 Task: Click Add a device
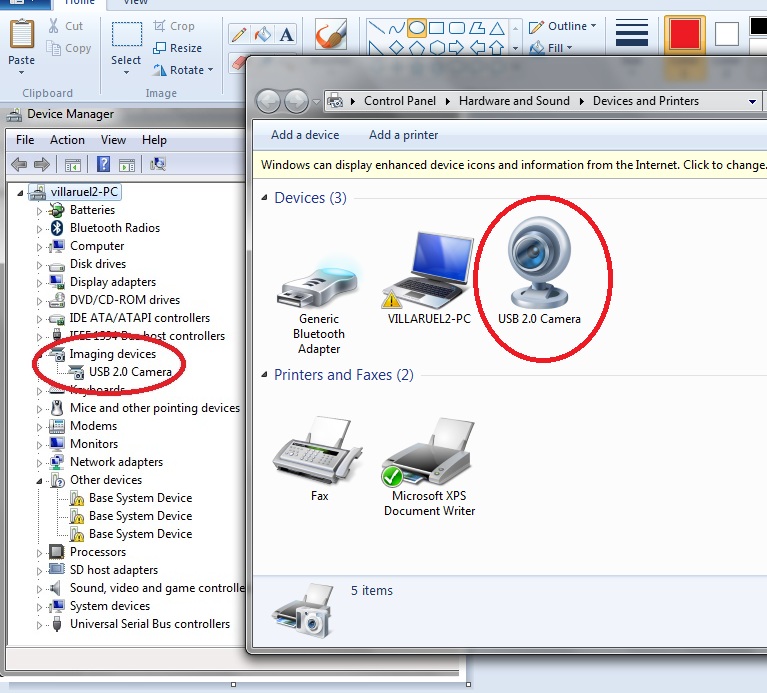(305, 135)
